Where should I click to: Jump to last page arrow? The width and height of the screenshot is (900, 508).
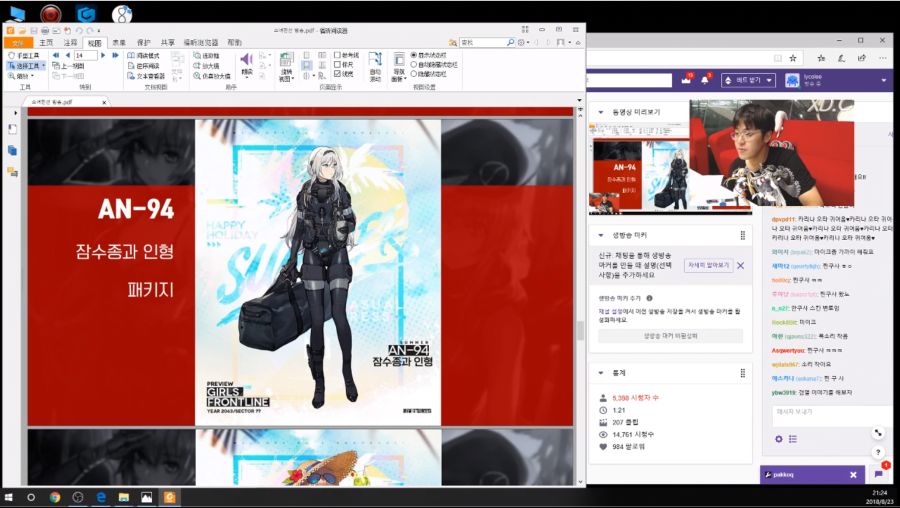tap(115, 56)
